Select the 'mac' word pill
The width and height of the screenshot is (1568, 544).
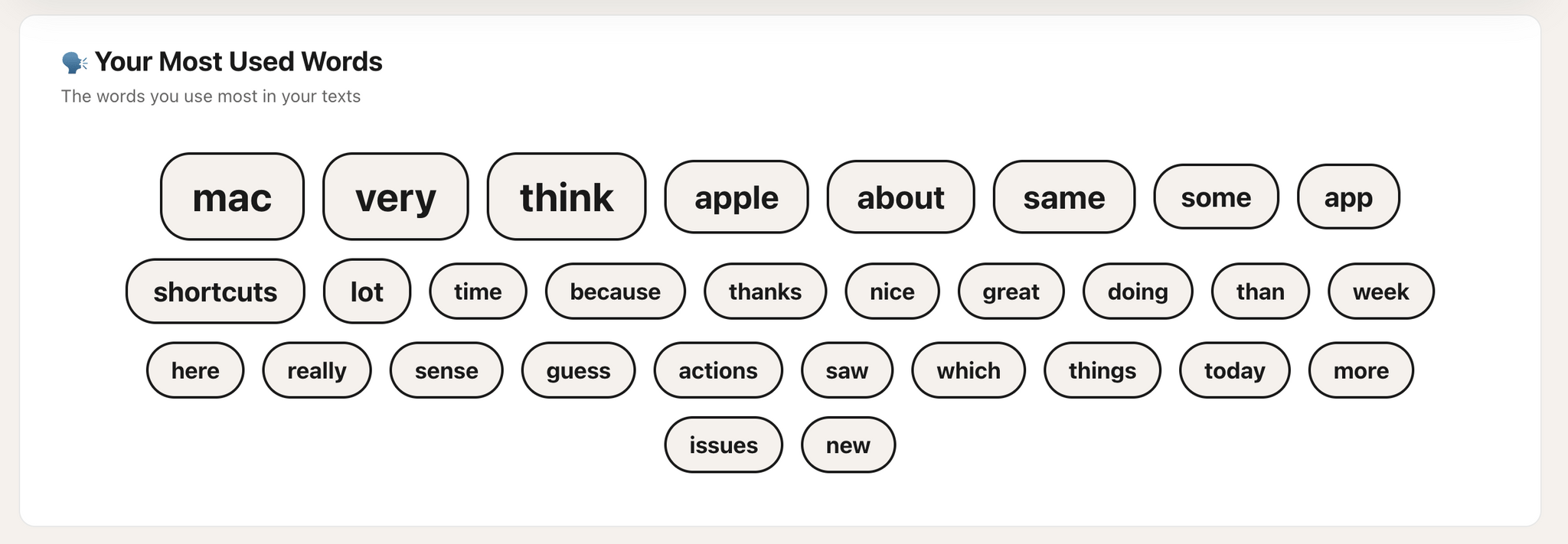click(232, 197)
